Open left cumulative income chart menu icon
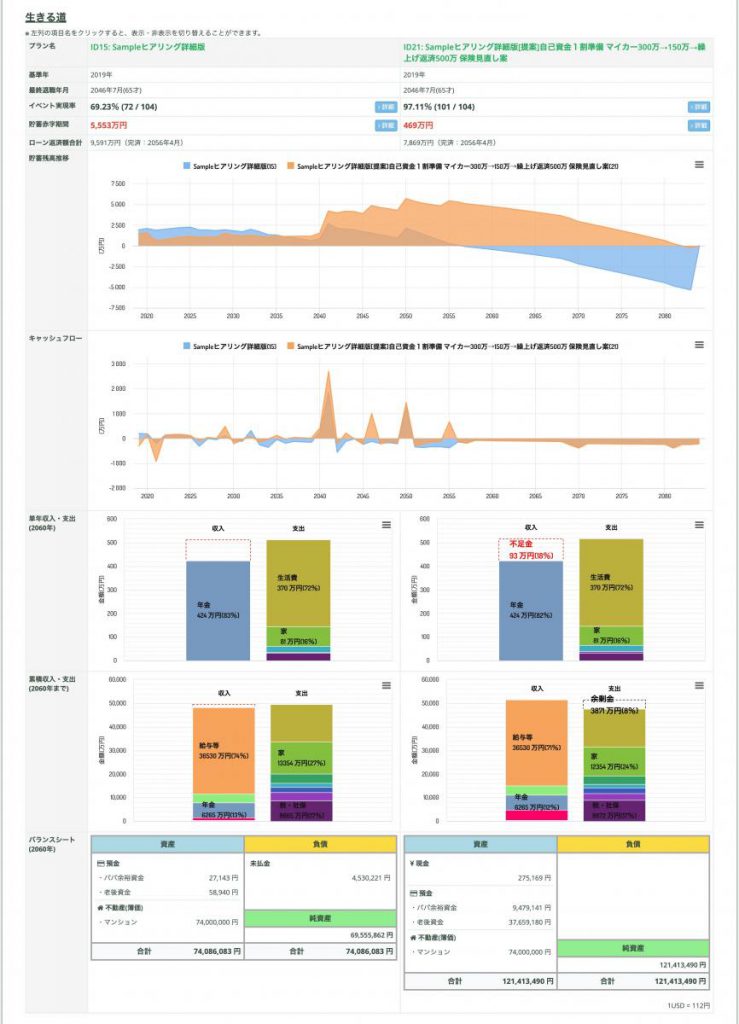 tap(387, 685)
